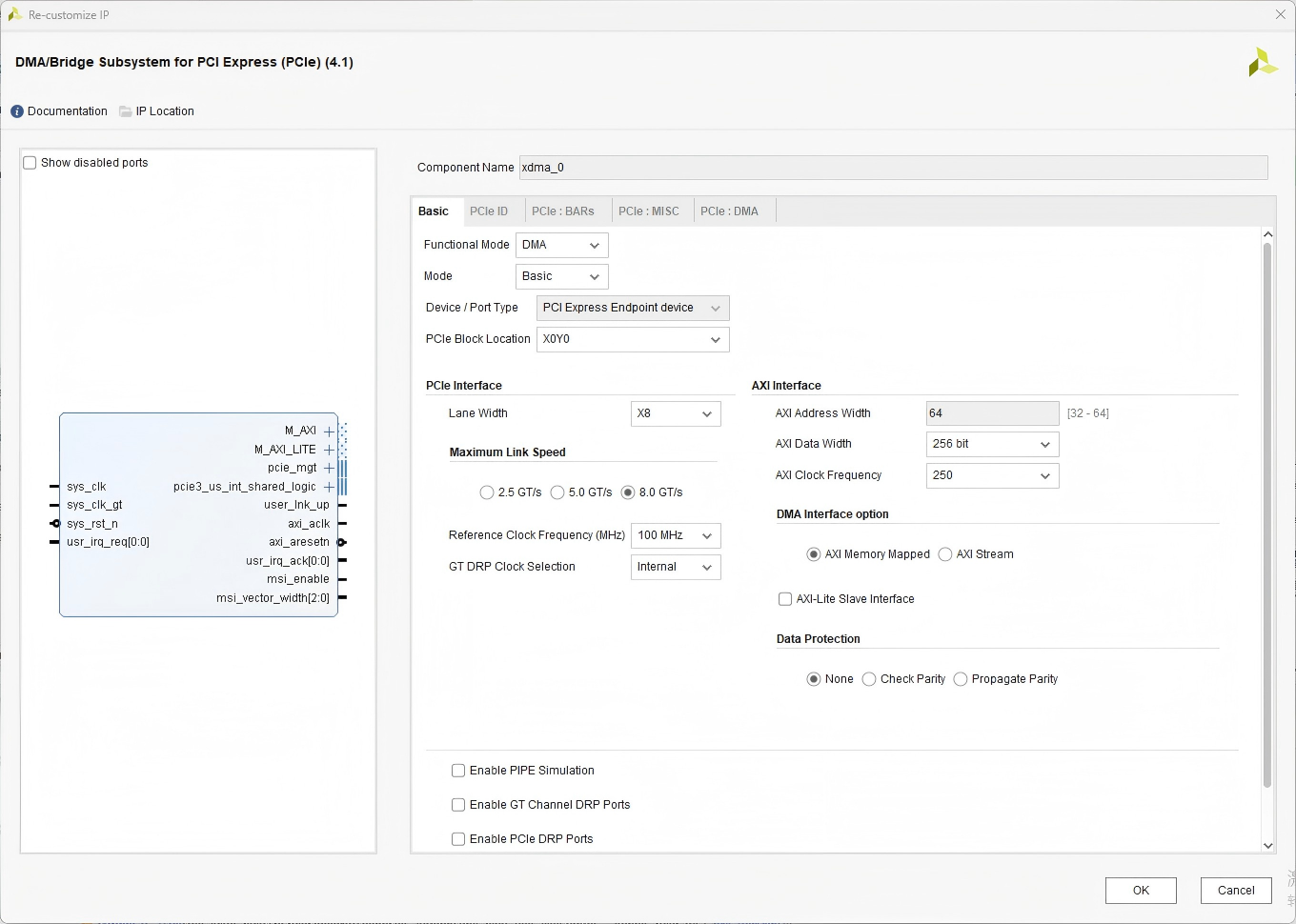Open the Device / Port Type dropdown
Viewport: 1296px width, 924px height.
click(633, 308)
